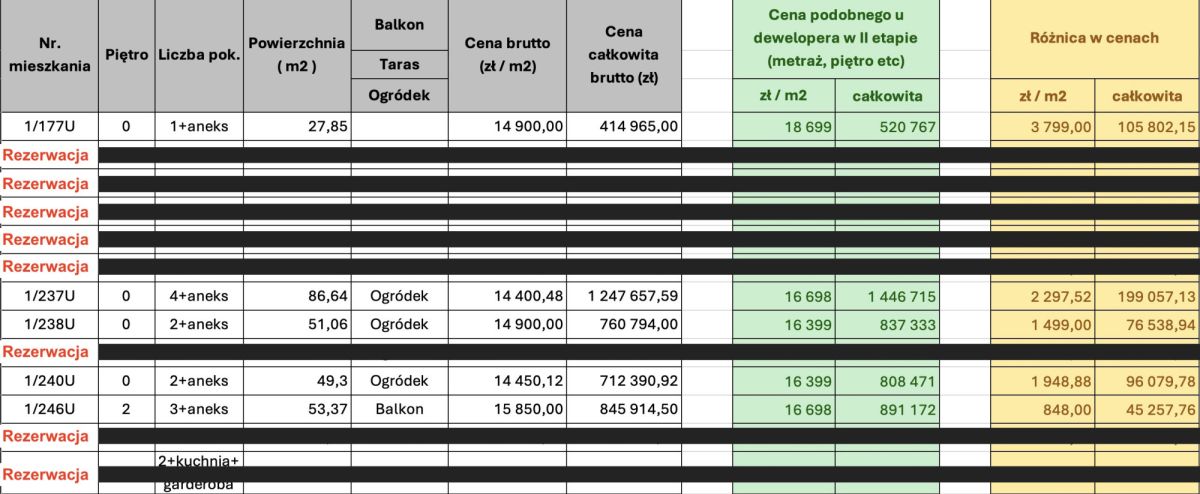Screen dimensions: 1200x494
Task: Click the Cena całkowita brutto header
Action: pos(624,55)
